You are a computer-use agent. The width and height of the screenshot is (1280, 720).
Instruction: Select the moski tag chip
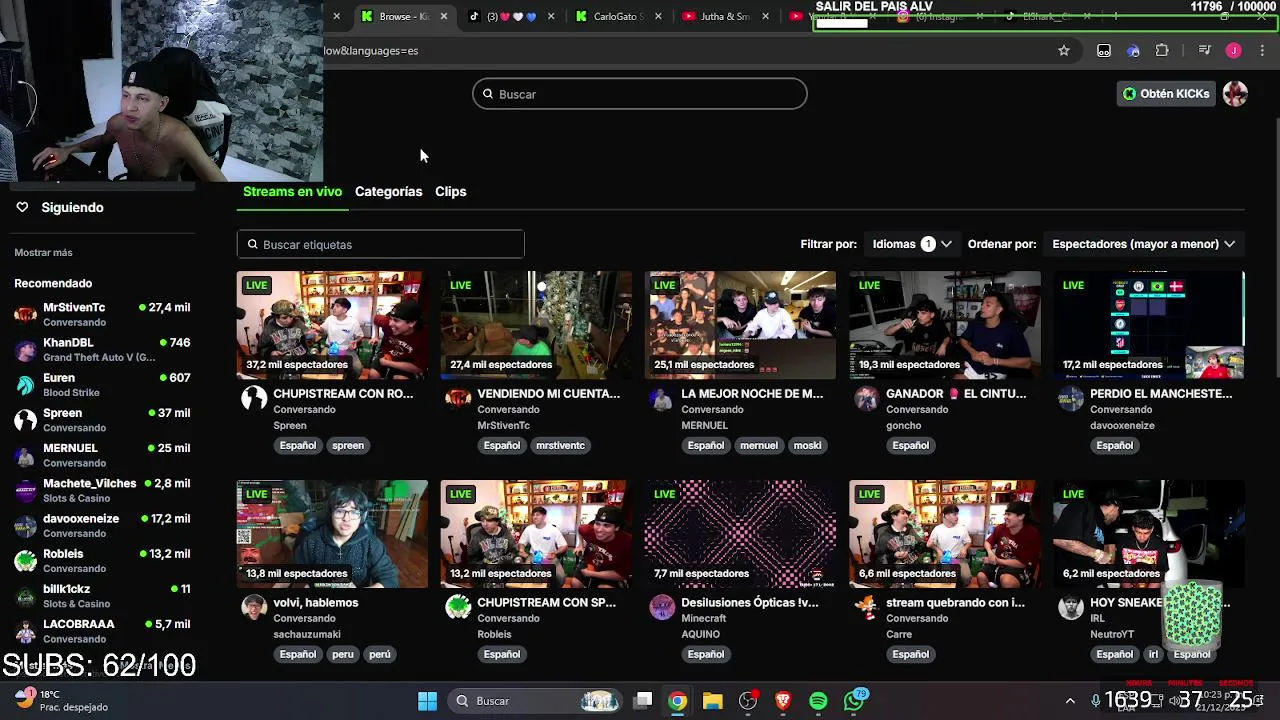tap(807, 445)
